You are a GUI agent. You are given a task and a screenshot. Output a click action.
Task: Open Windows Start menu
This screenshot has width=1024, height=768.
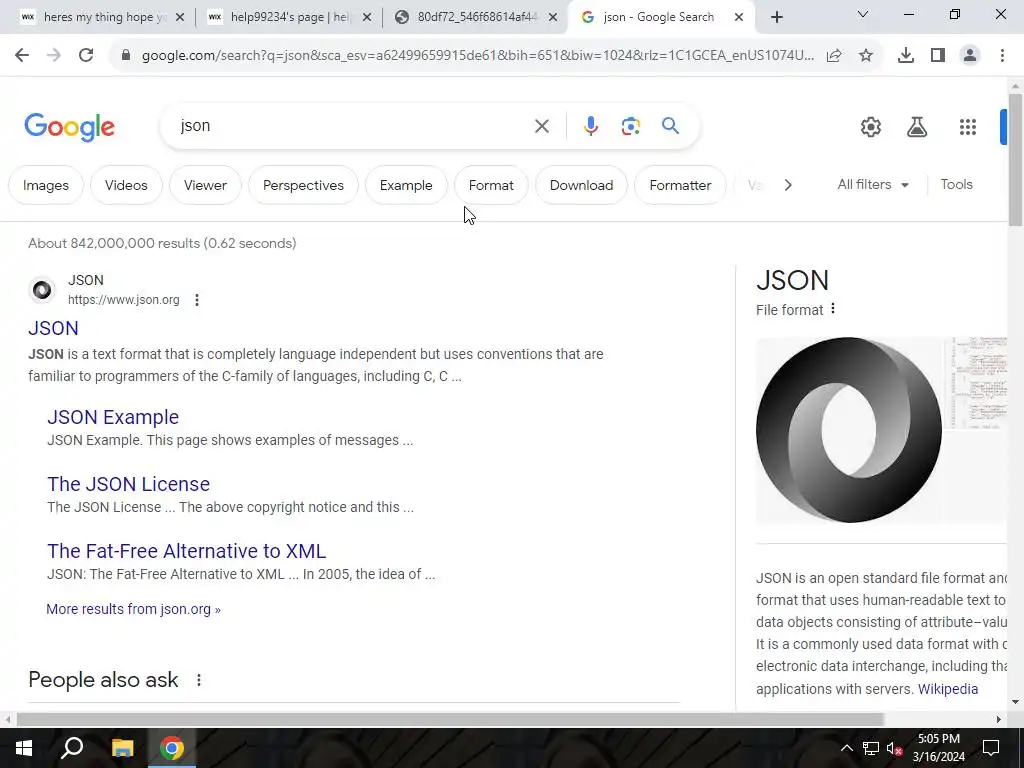[24, 748]
